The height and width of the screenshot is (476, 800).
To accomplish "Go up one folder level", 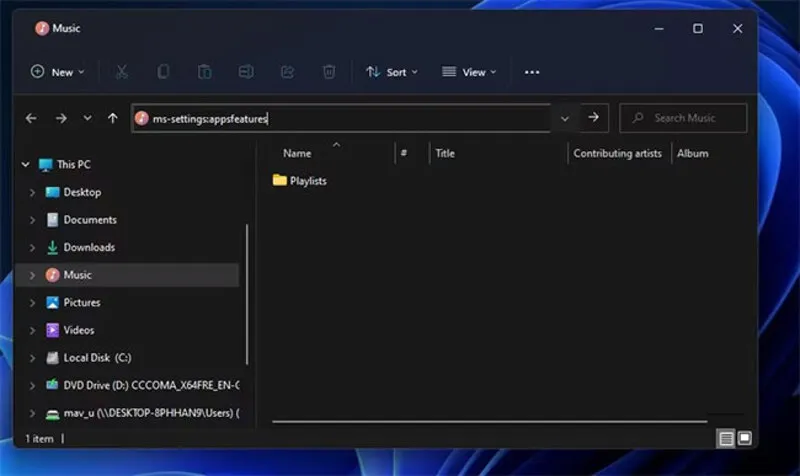I will [113, 118].
